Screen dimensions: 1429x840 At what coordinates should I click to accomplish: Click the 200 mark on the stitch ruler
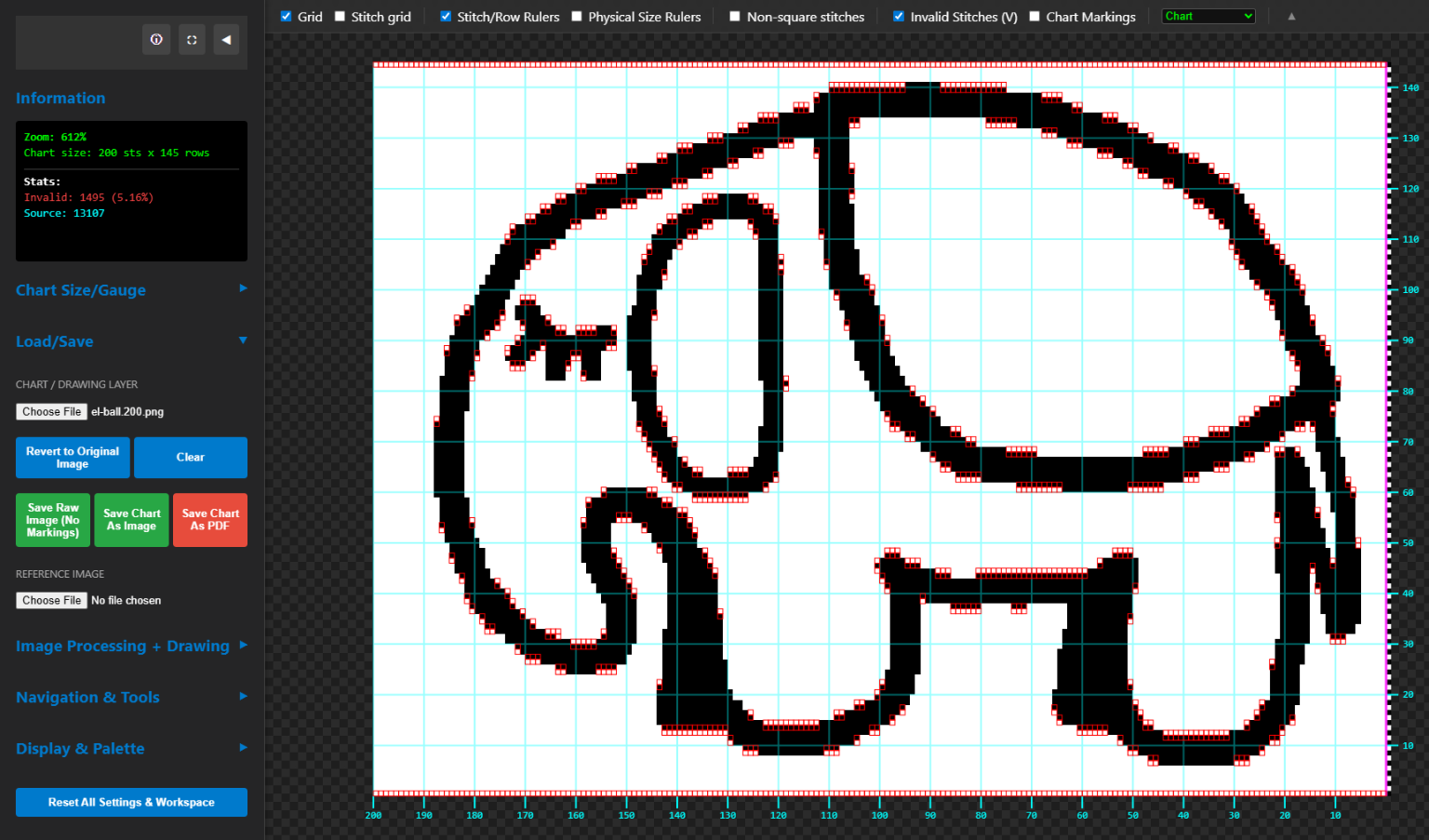[373, 815]
